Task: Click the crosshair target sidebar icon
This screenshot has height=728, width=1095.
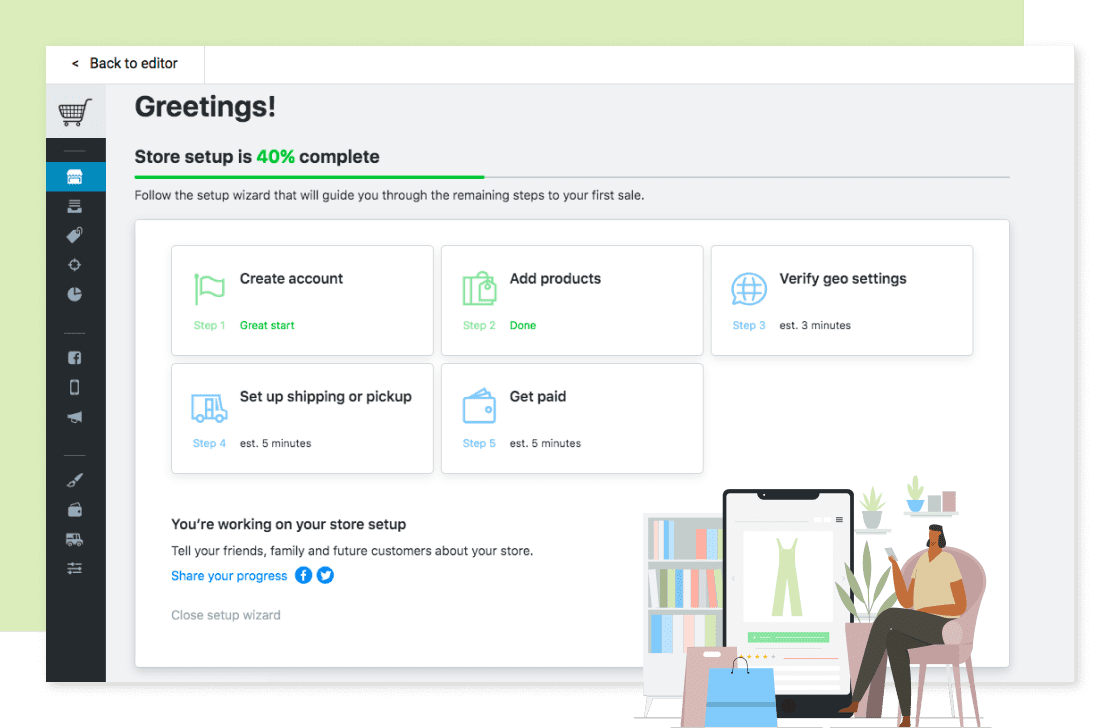Action: [x=75, y=265]
